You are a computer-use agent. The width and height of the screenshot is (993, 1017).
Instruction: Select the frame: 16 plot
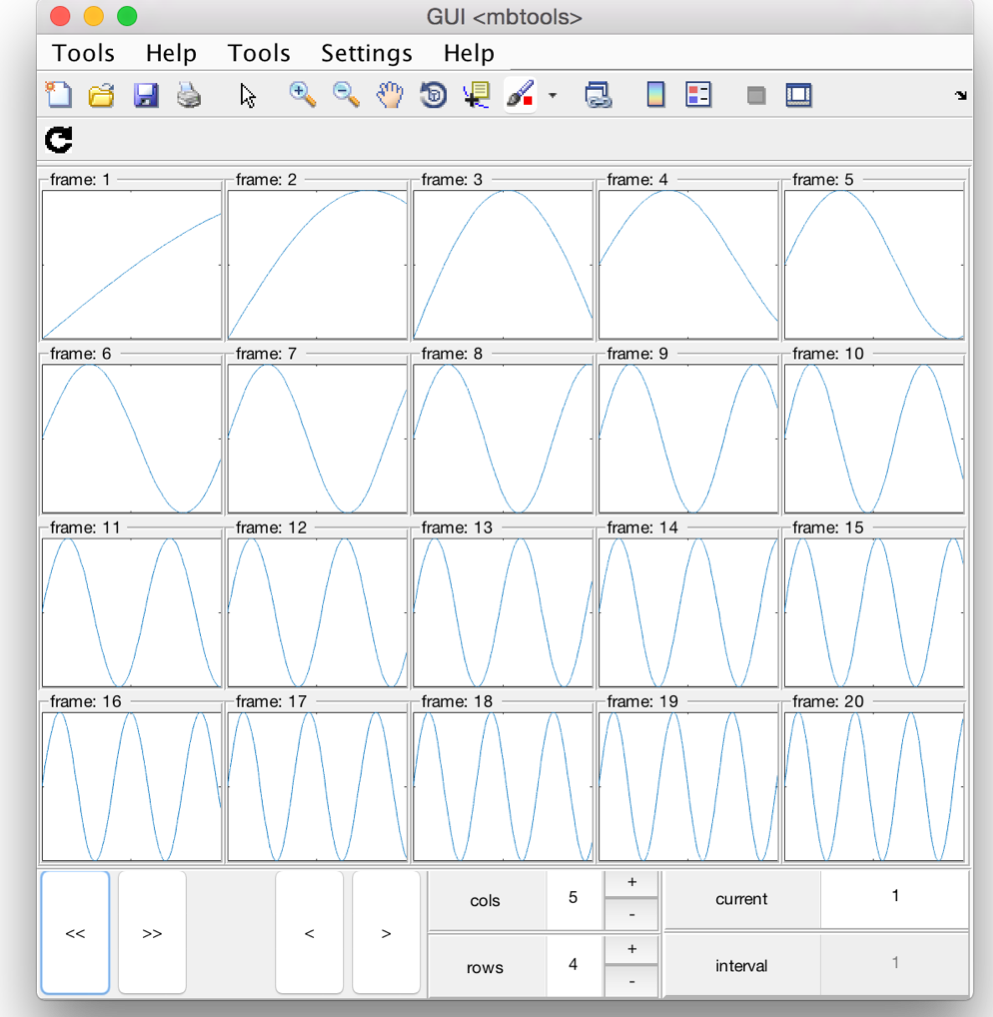click(x=132, y=786)
